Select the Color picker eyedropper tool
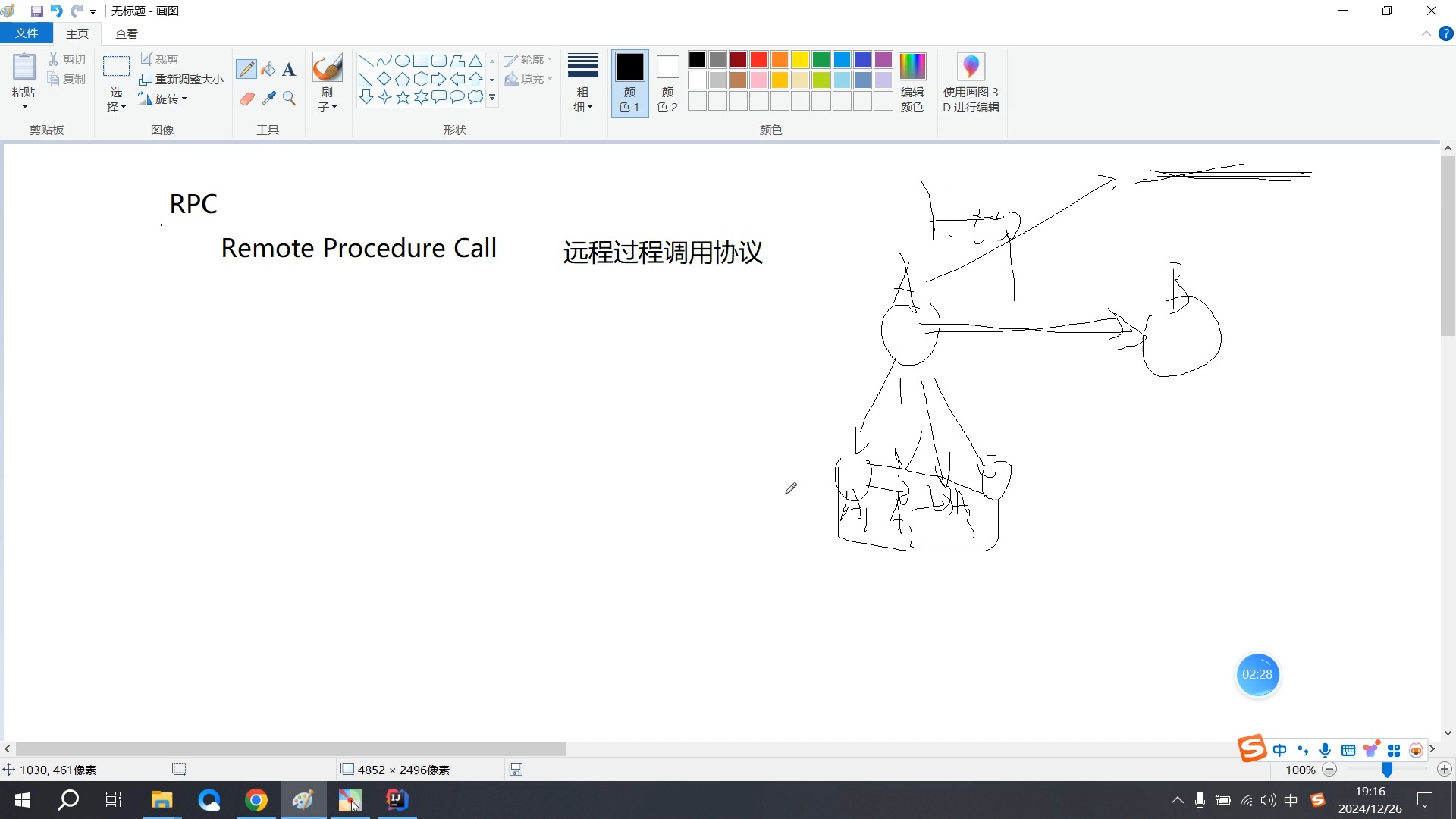 coord(268,99)
